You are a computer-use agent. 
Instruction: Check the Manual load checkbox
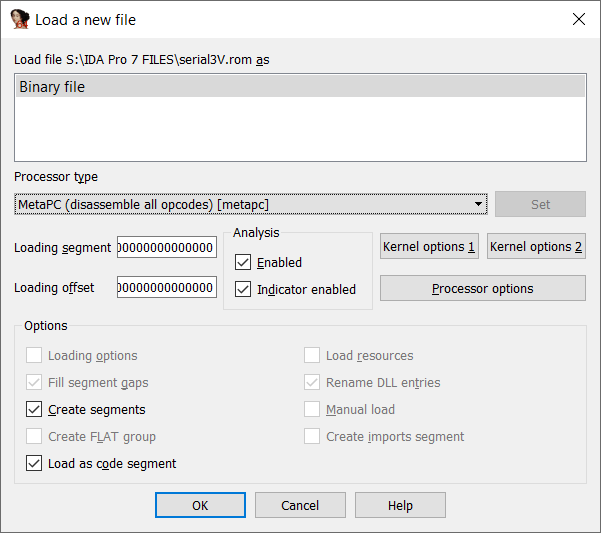[312, 409]
